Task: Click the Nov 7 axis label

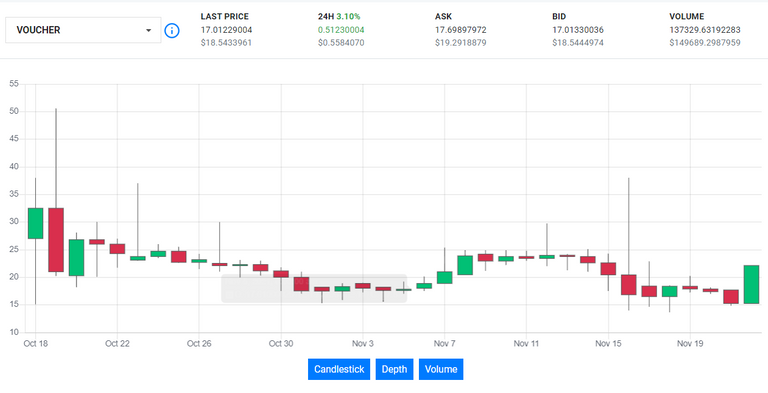Action: coord(445,344)
